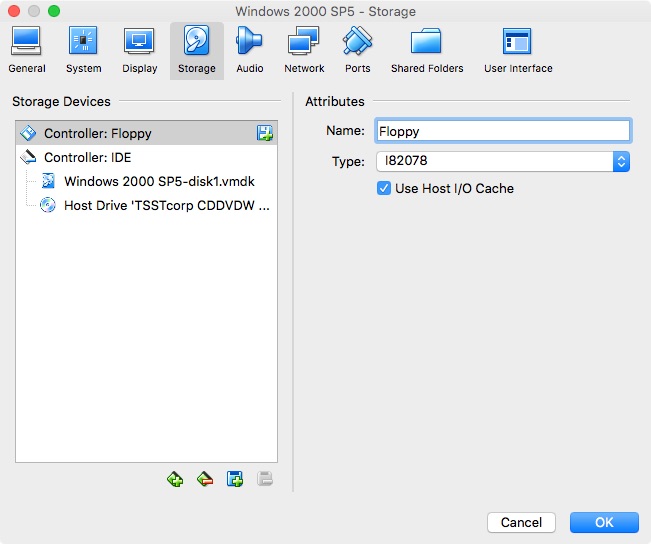Select Controller: Floppy in storage tree

point(147,133)
